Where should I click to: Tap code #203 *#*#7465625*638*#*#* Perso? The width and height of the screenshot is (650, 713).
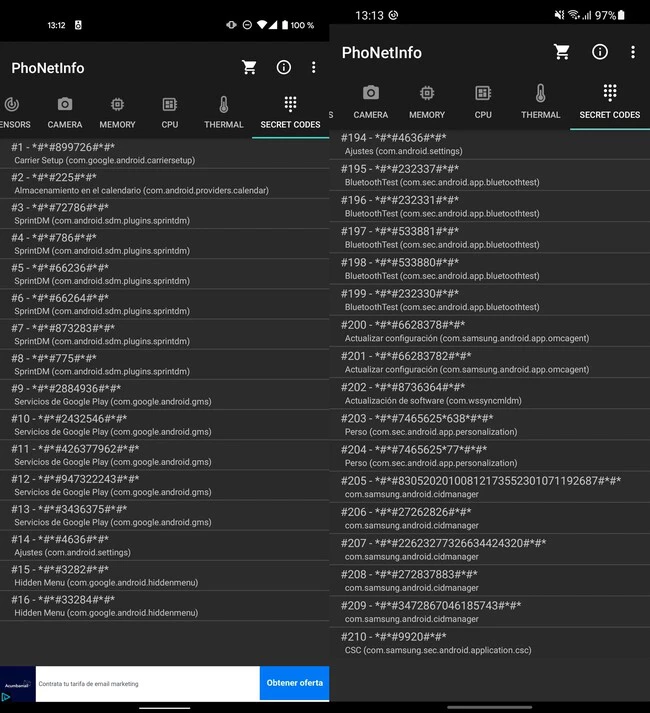(x=490, y=425)
